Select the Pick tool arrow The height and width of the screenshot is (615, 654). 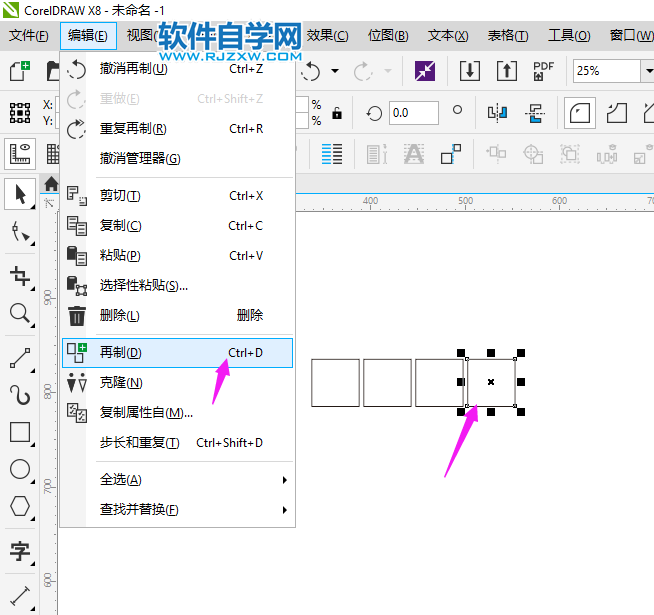(20, 194)
